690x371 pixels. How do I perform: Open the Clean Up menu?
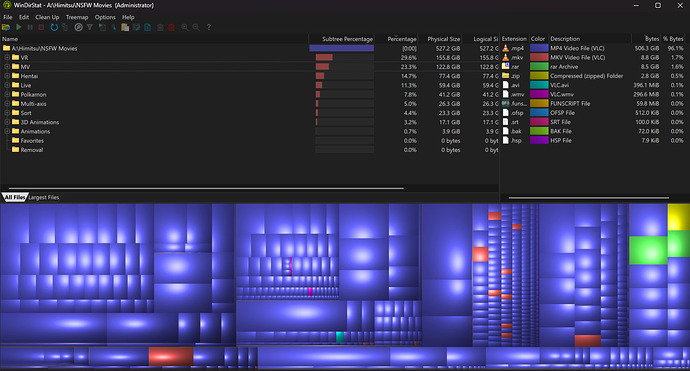coord(47,17)
